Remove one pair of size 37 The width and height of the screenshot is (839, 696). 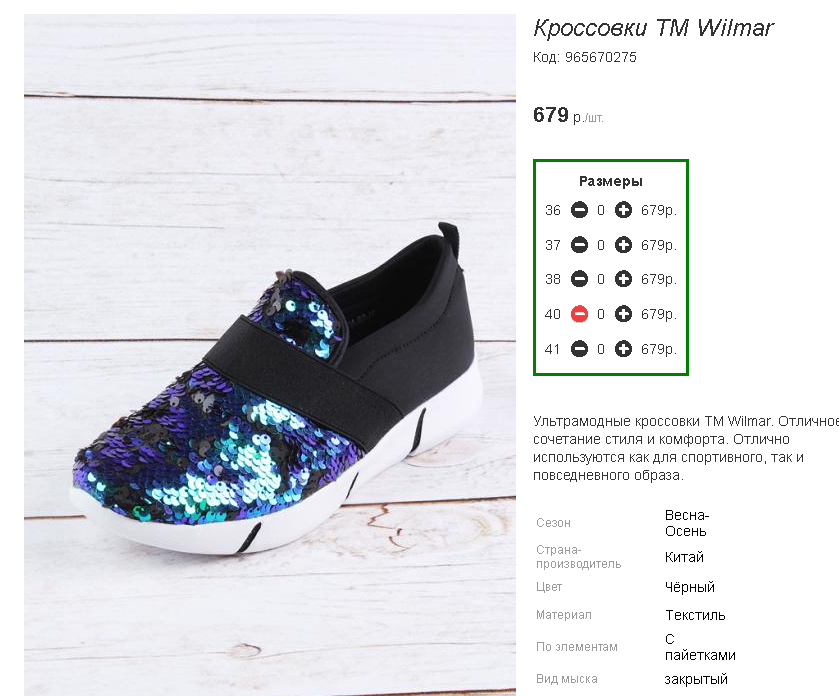pos(579,245)
